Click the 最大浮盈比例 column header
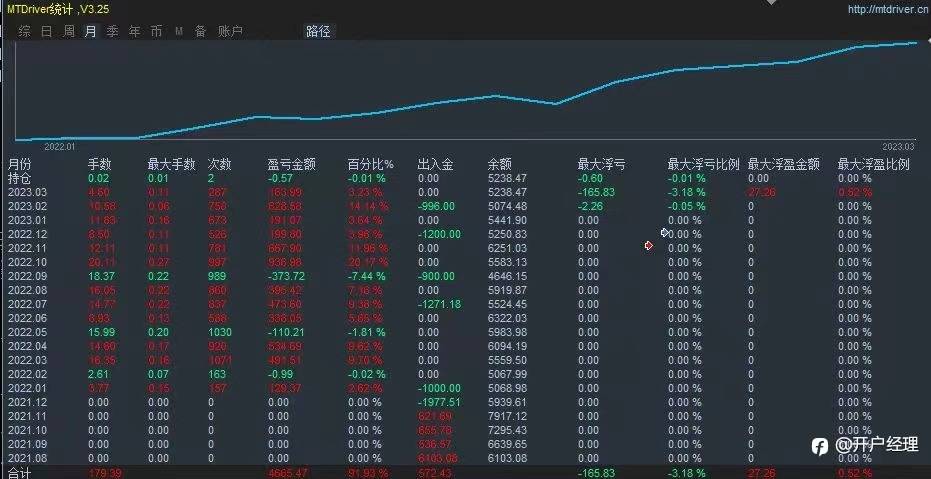The height and width of the screenshot is (479, 931). 873,164
